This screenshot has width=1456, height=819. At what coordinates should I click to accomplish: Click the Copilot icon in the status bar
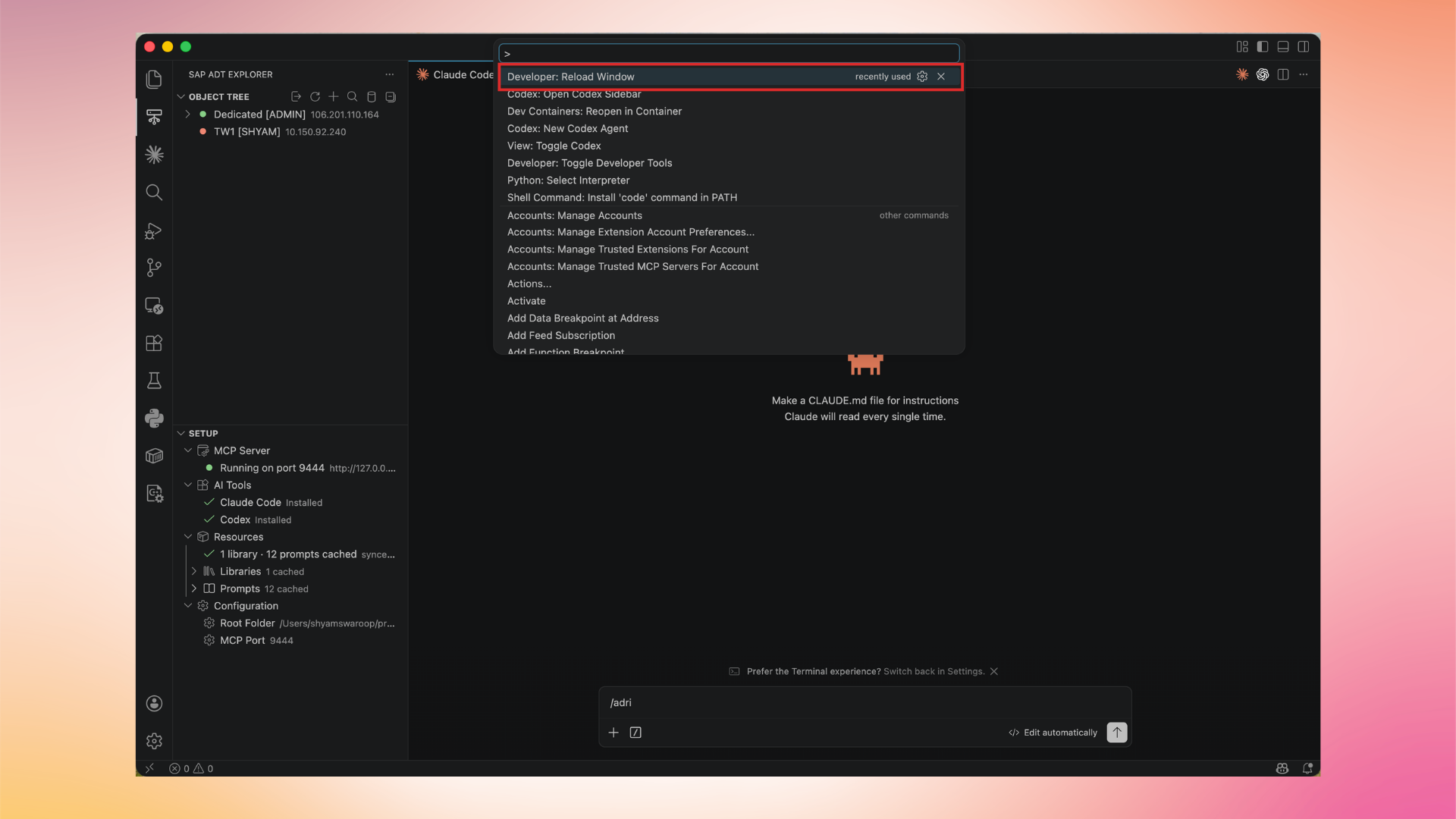[1282, 768]
